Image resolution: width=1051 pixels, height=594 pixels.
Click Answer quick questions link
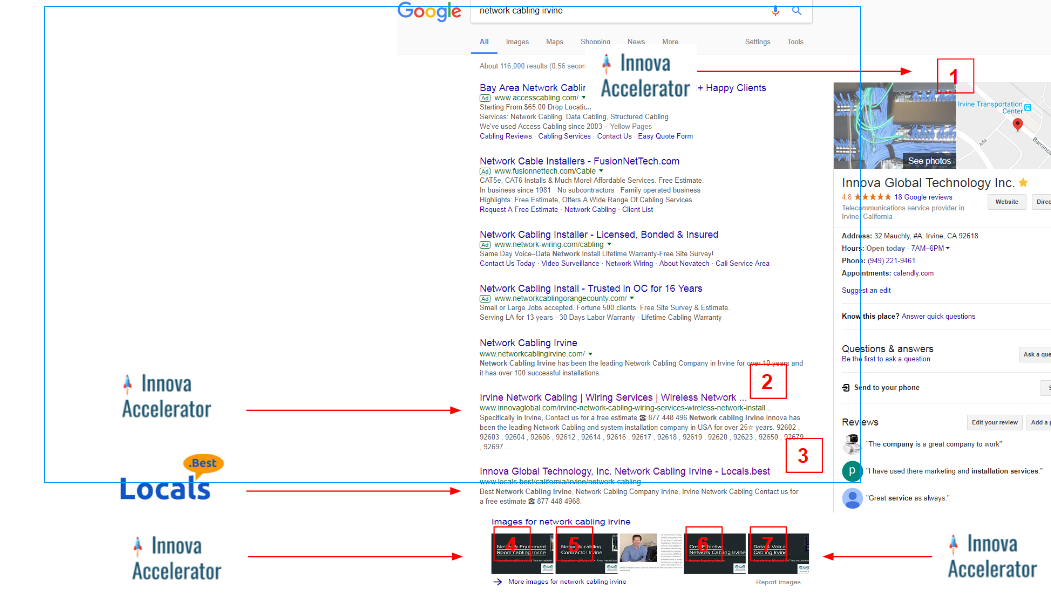pos(938,316)
